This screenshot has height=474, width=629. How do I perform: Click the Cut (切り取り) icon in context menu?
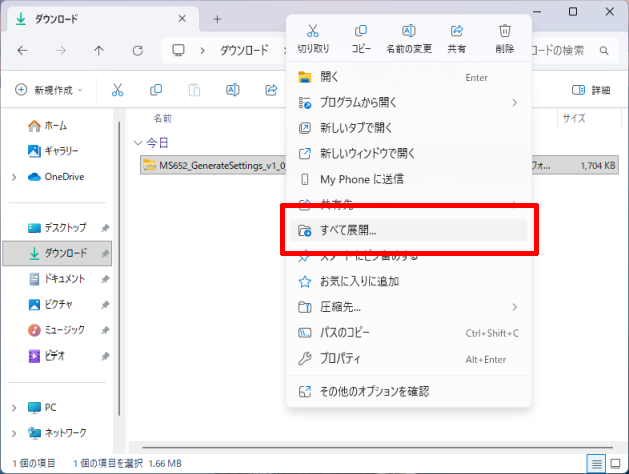(313, 32)
